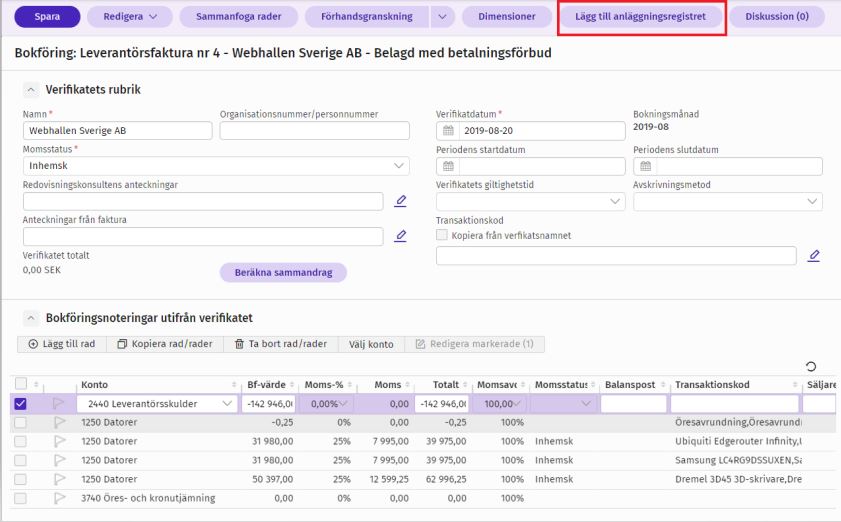
Task: Toggle the select-all checkbox in table header
Action: tap(21, 384)
